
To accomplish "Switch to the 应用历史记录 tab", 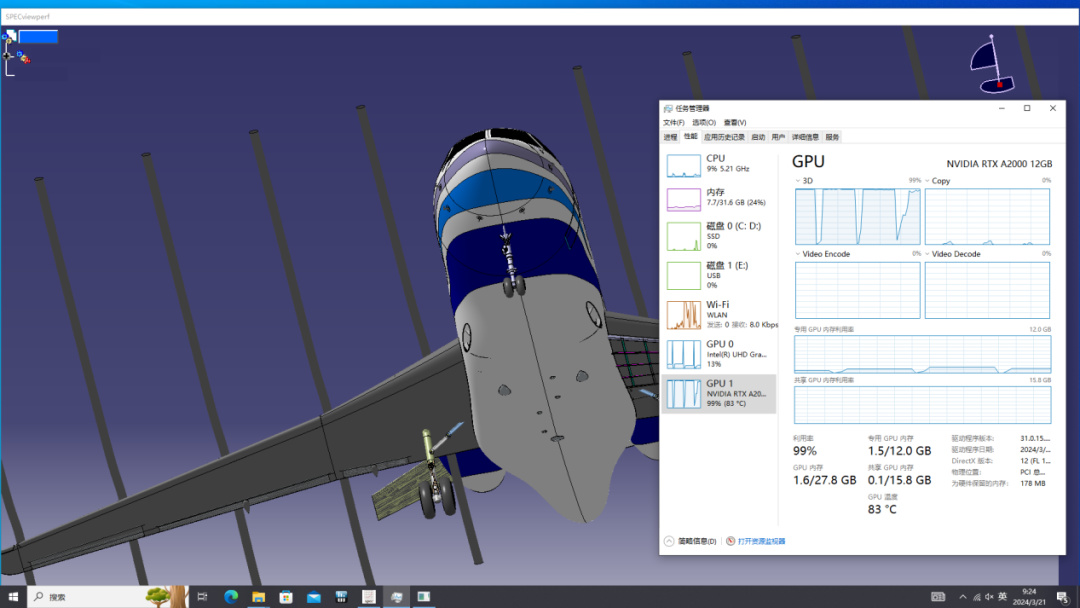I will point(724,137).
